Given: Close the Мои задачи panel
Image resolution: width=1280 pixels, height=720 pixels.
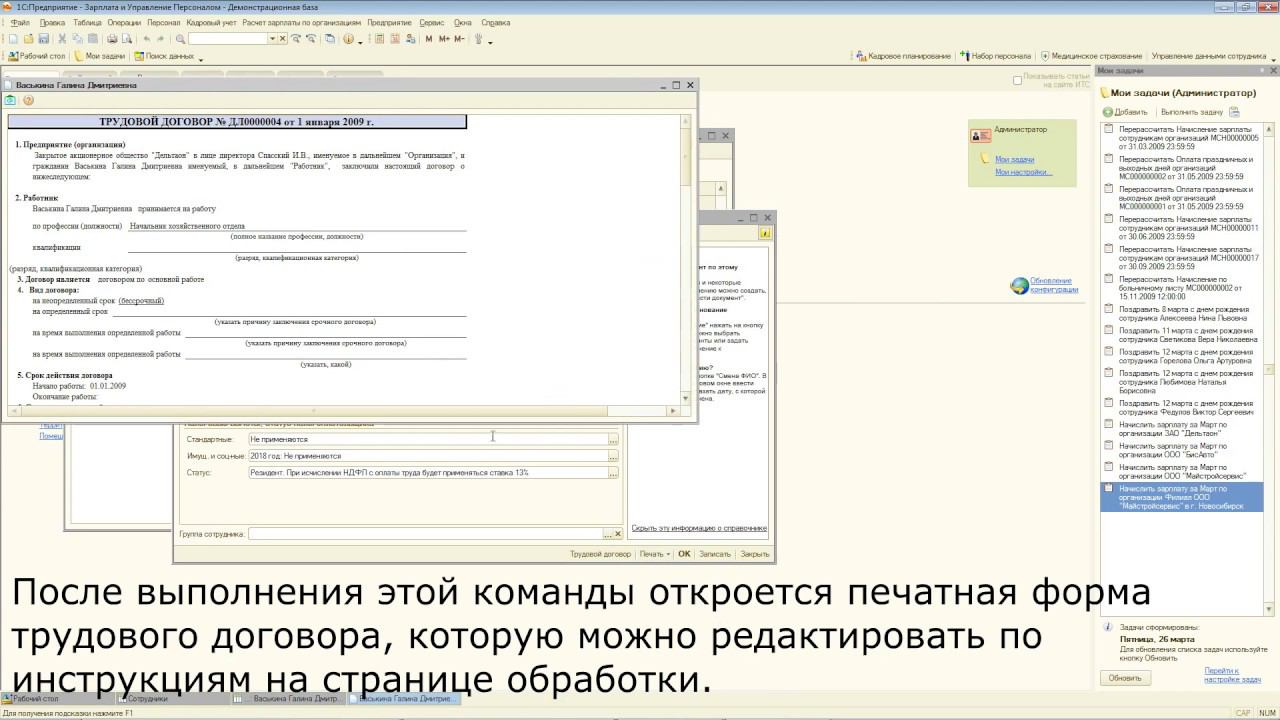Looking at the screenshot, I should (1273, 71).
